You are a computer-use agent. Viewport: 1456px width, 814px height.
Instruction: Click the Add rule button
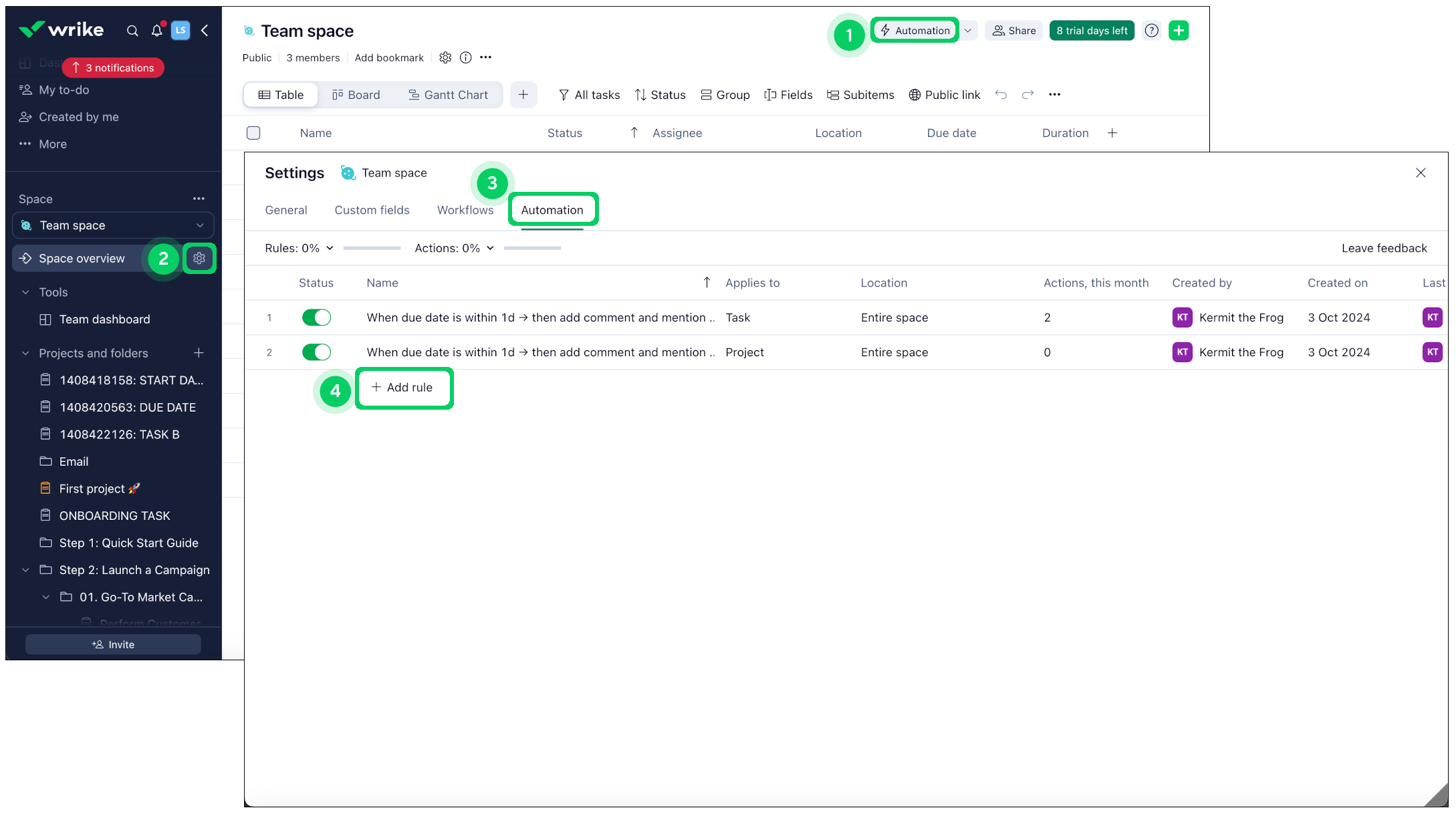[402, 388]
